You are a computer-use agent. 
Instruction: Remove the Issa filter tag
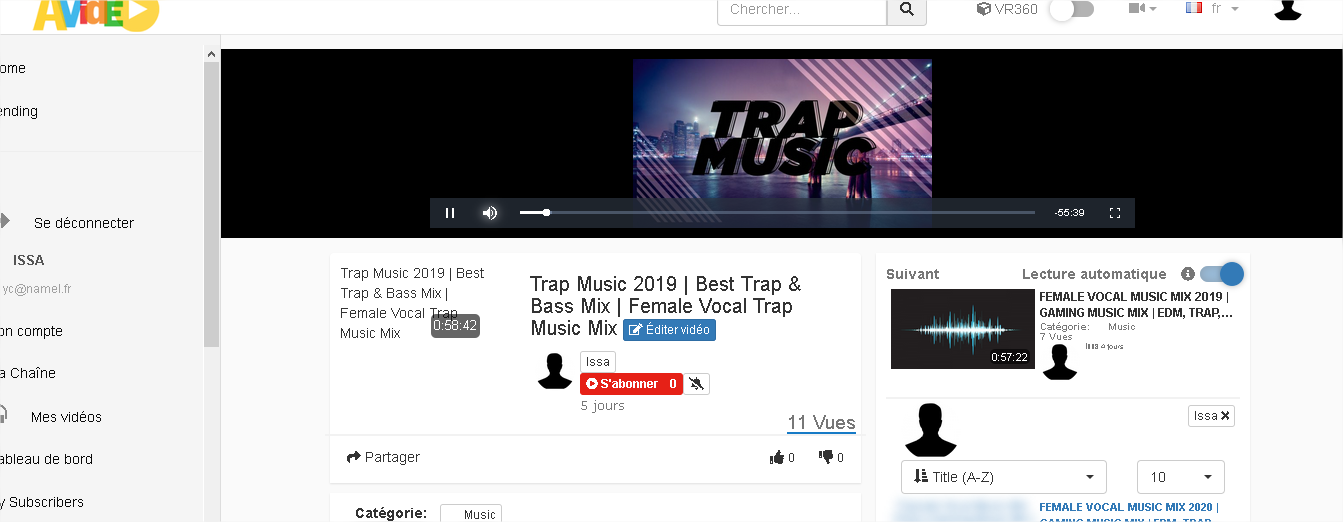1225,415
